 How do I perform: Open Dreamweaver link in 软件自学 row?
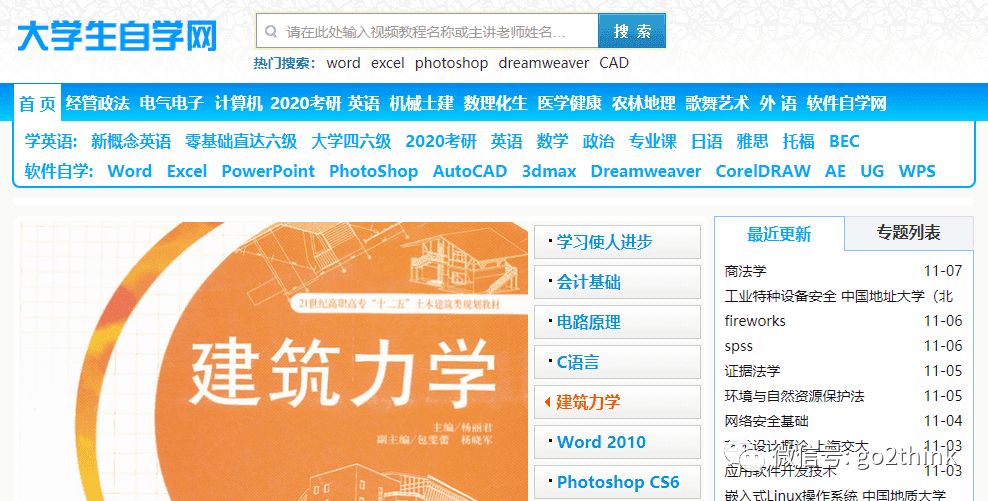click(x=646, y=171)
